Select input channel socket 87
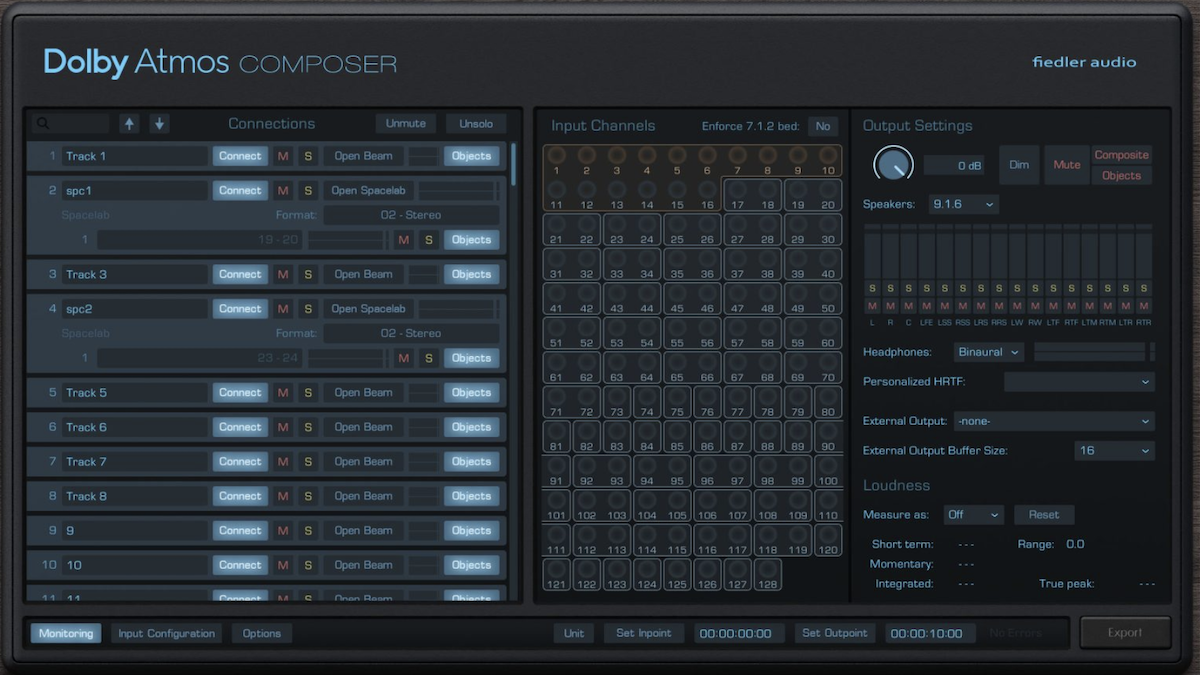Viewport: 1200px width, 675px height. 737,433
